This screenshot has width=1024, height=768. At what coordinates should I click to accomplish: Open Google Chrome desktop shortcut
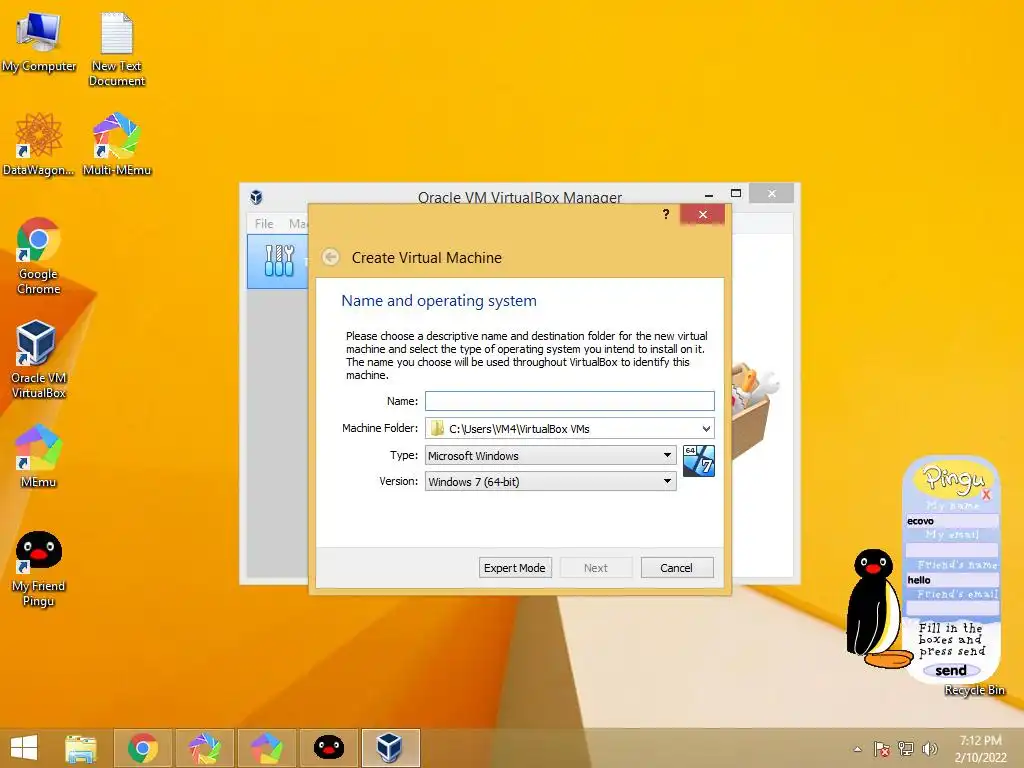(x=39, y=255)
